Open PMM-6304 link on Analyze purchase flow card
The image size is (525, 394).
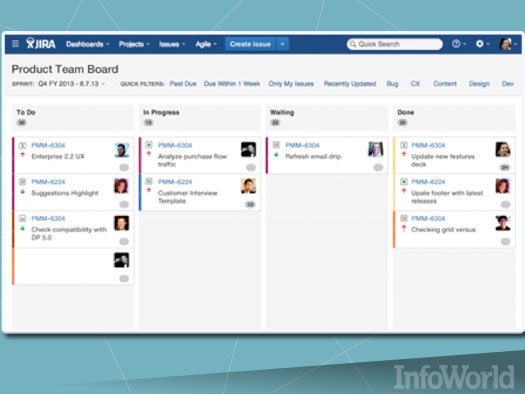[x=175, y=145]
